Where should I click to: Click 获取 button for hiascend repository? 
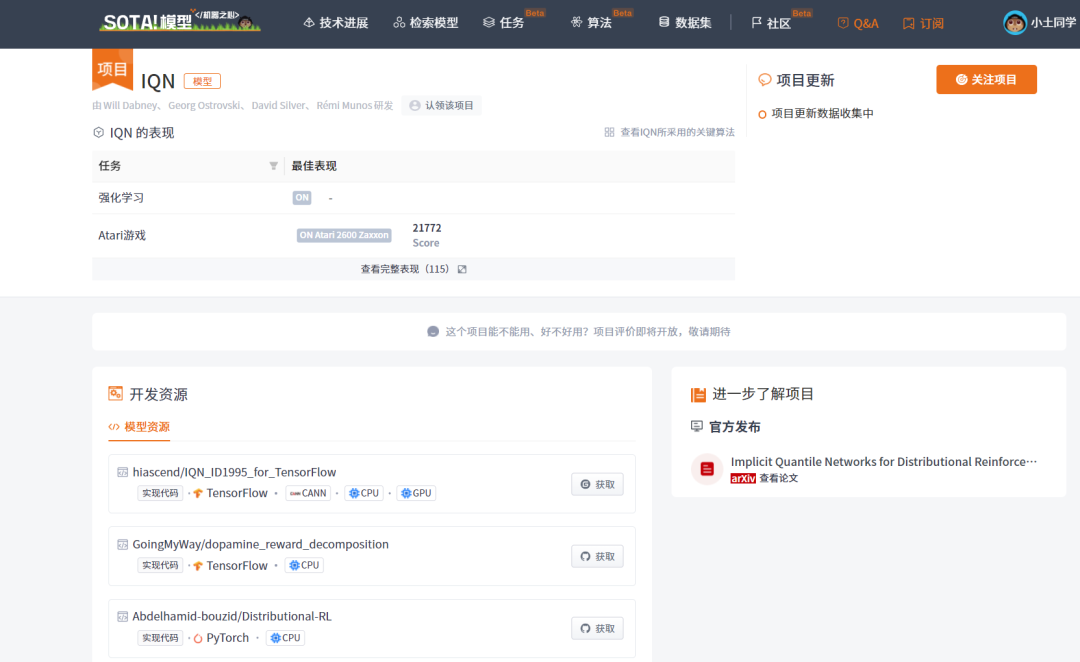[x=597, y=484]
